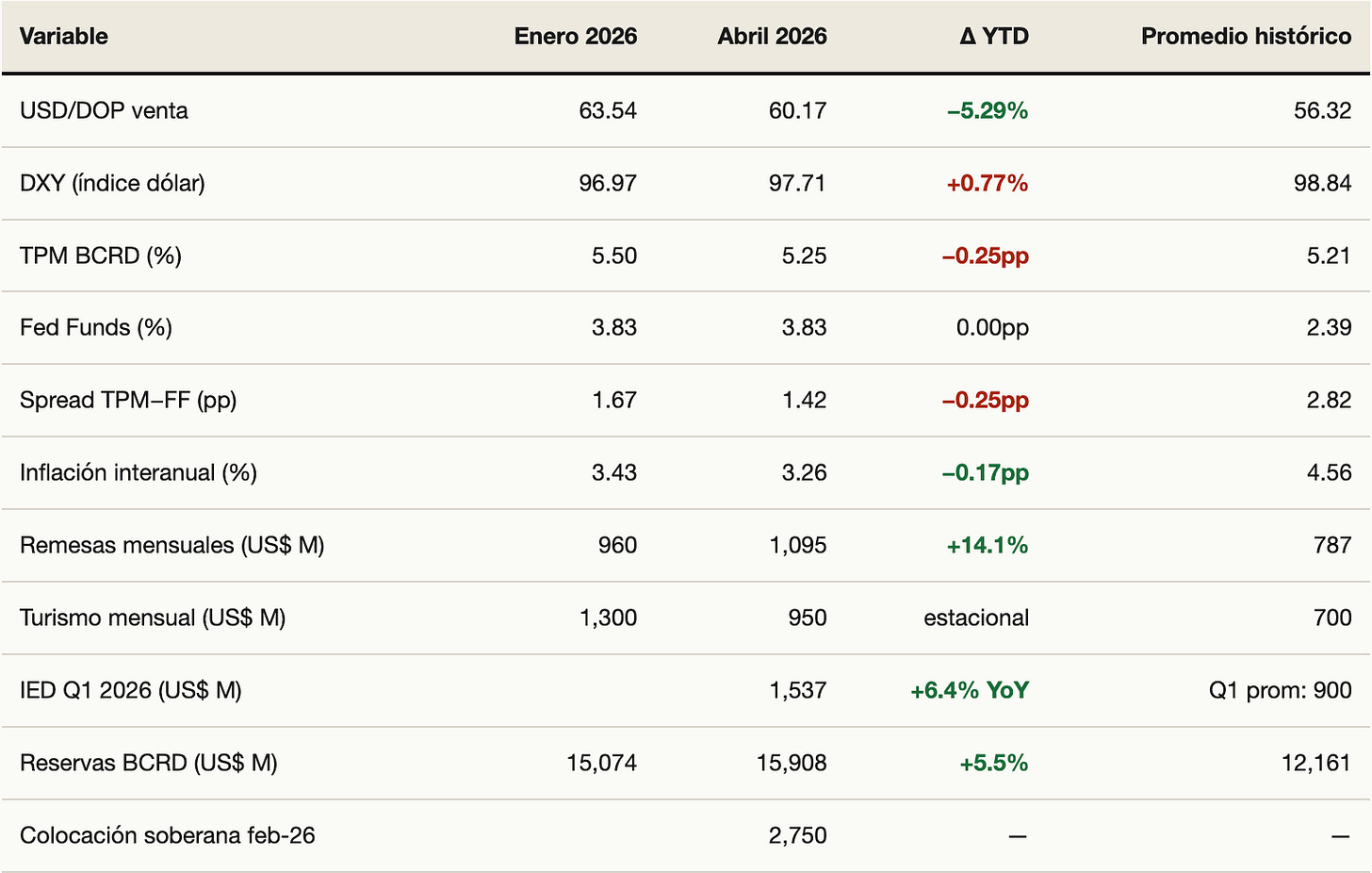Select the Spread TPM–FF (pp) label
The image size is (1372, 873).
click(x=128, y=400)
